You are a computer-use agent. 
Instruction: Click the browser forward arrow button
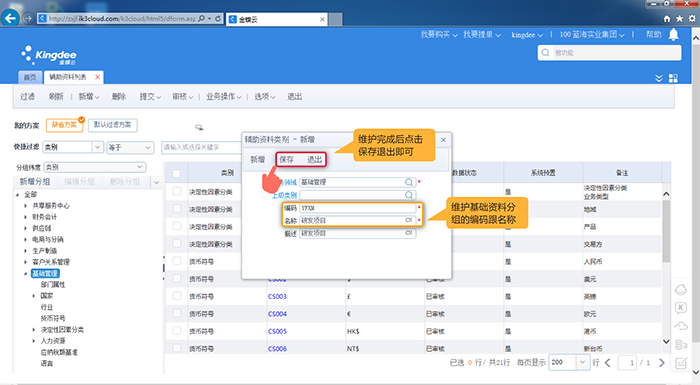point(28,18)
